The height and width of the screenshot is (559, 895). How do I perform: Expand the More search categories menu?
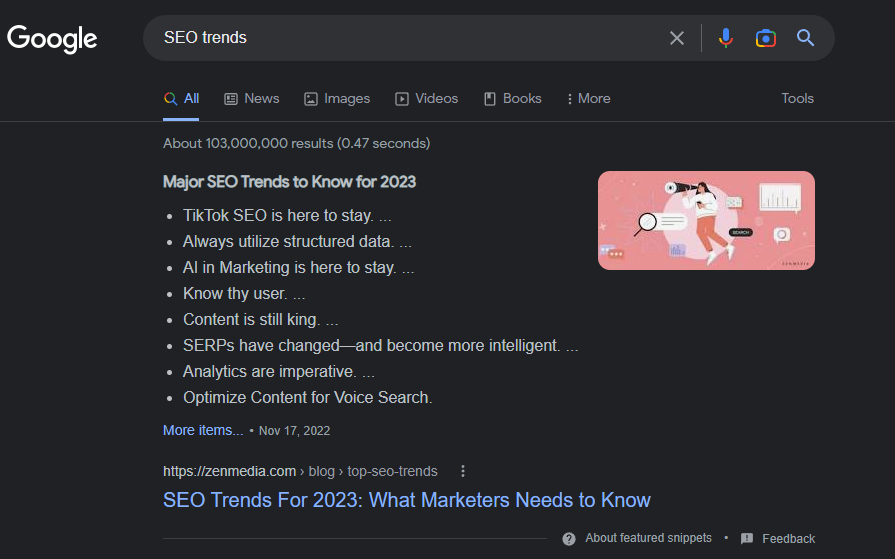click(x=588, y=99)
